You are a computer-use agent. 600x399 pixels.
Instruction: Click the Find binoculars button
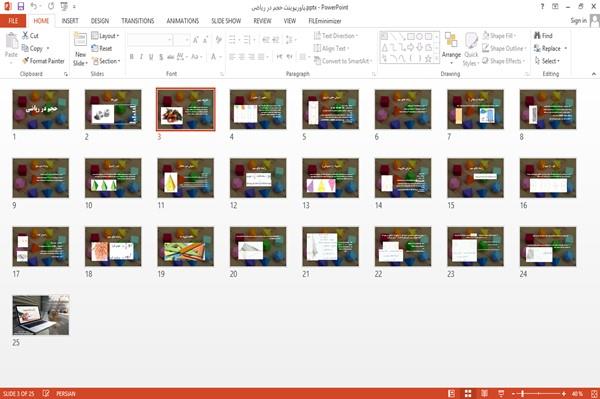pos(543,36)
